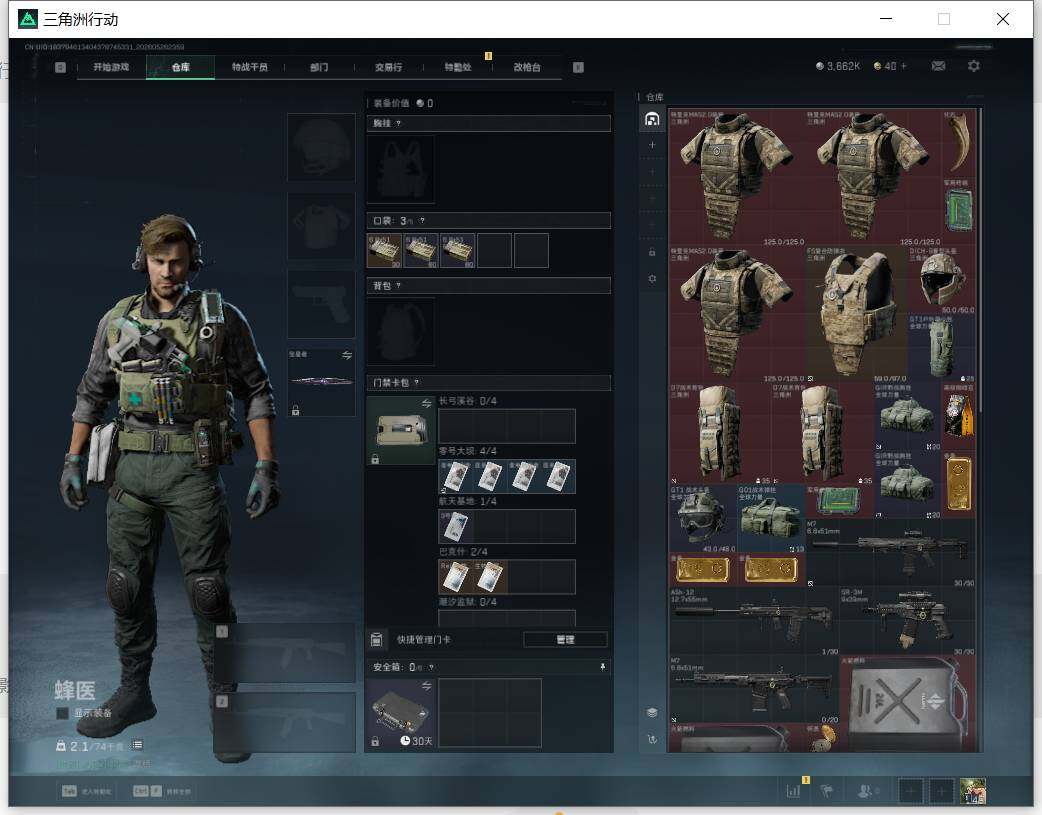Click the pin icon on 安全箱 header
Screen dimensions: 1042x815
(x=603, y=667)
